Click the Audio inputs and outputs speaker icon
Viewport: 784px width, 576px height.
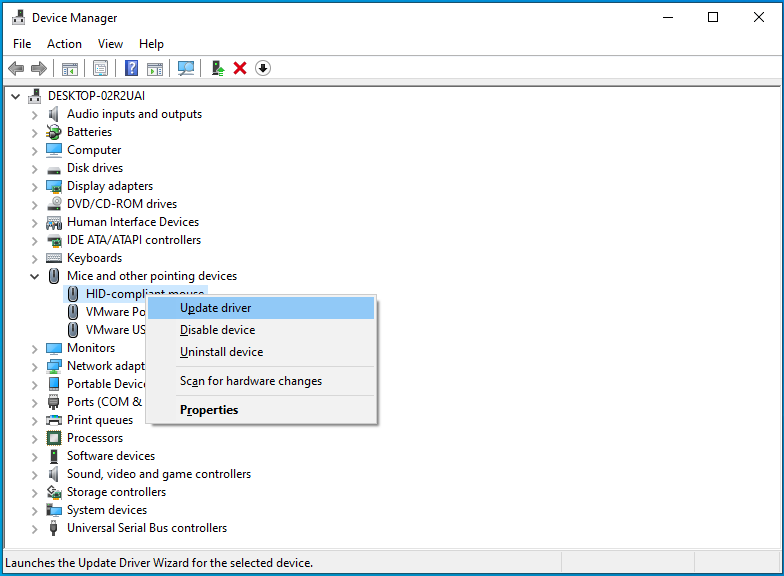click(x=54, y=114)
